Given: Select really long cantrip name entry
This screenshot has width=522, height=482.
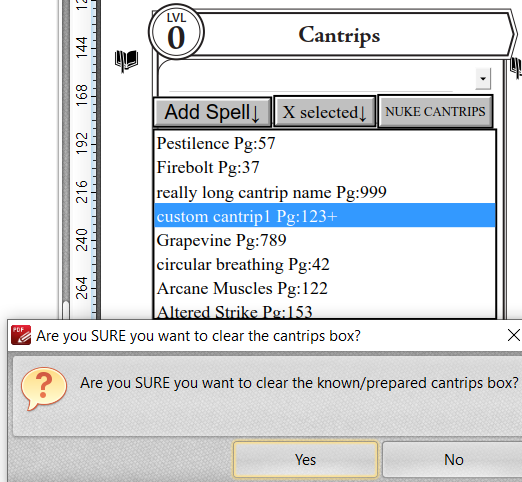Looking at the screenshot, I should tap(325, 192).
